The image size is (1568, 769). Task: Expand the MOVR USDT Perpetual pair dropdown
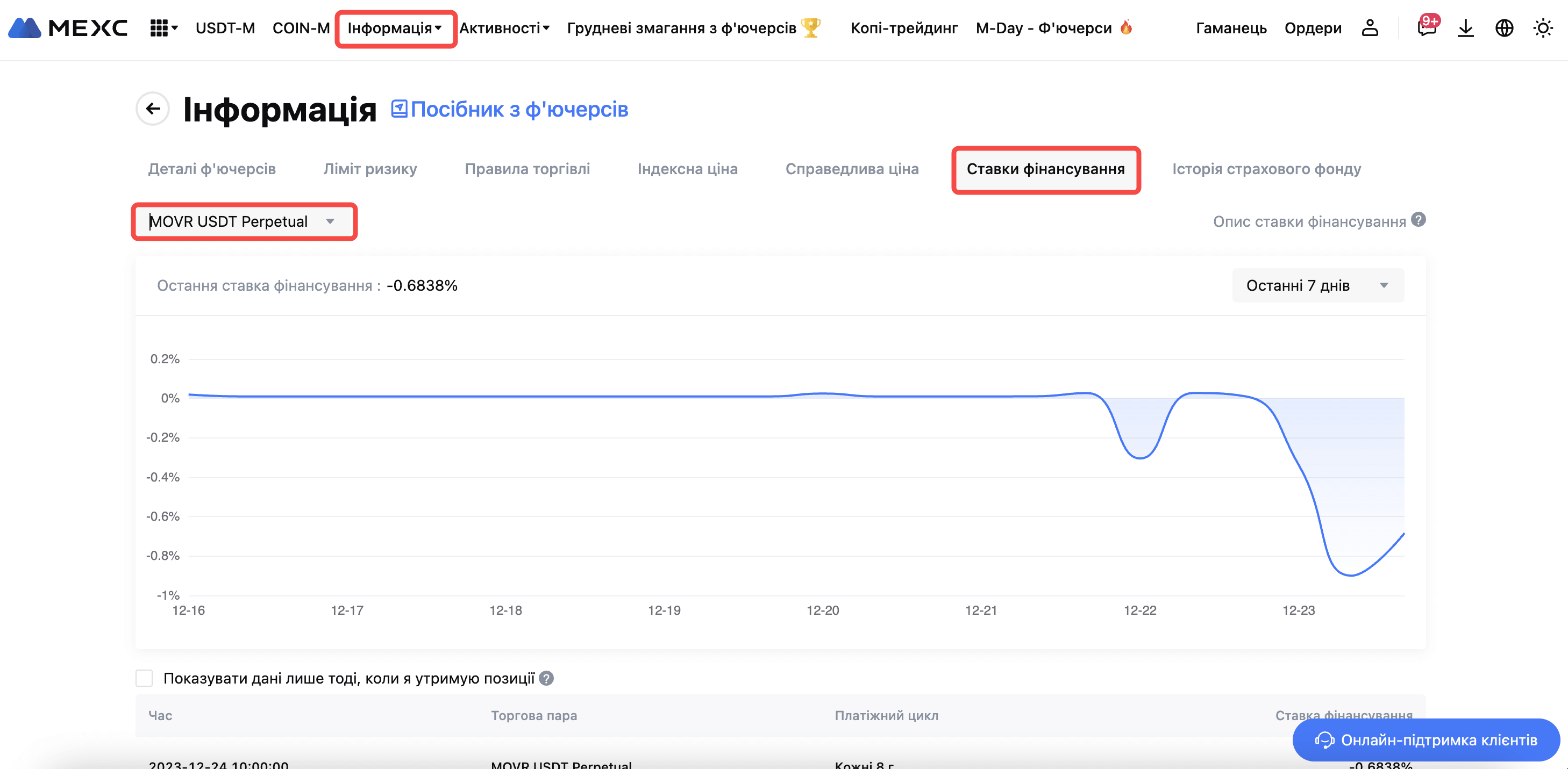click(x=244, y=221)
